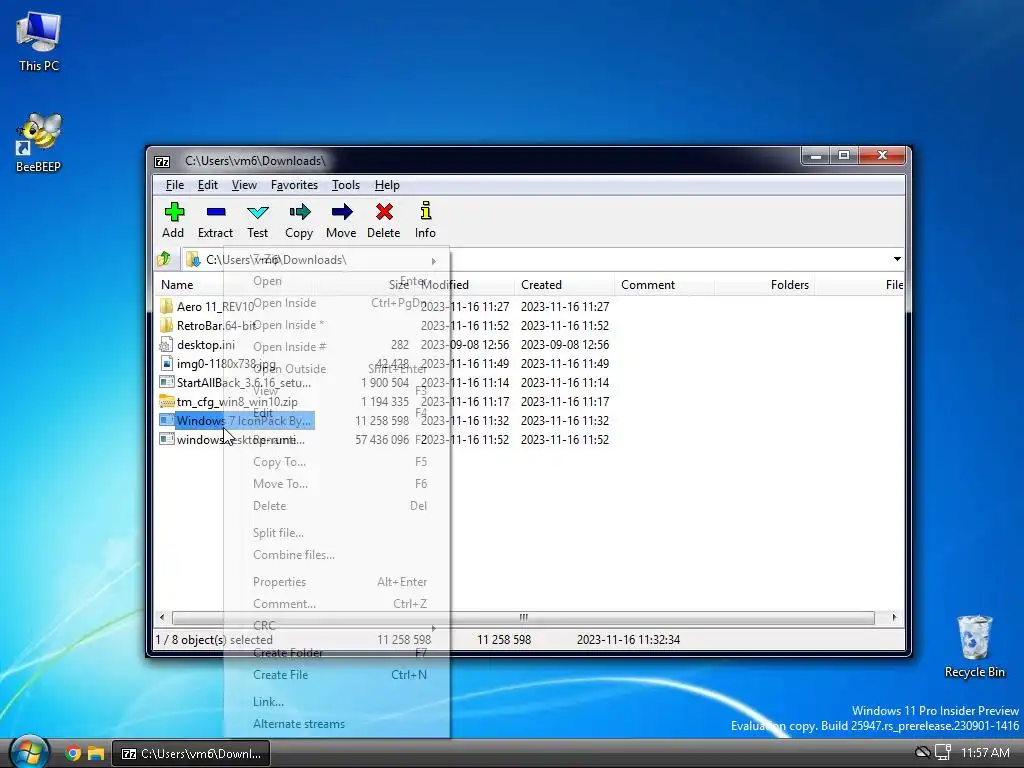Click the tm_cfg_win8_win10.zip archive icon
1024x768 pixels.
(167, 401)
